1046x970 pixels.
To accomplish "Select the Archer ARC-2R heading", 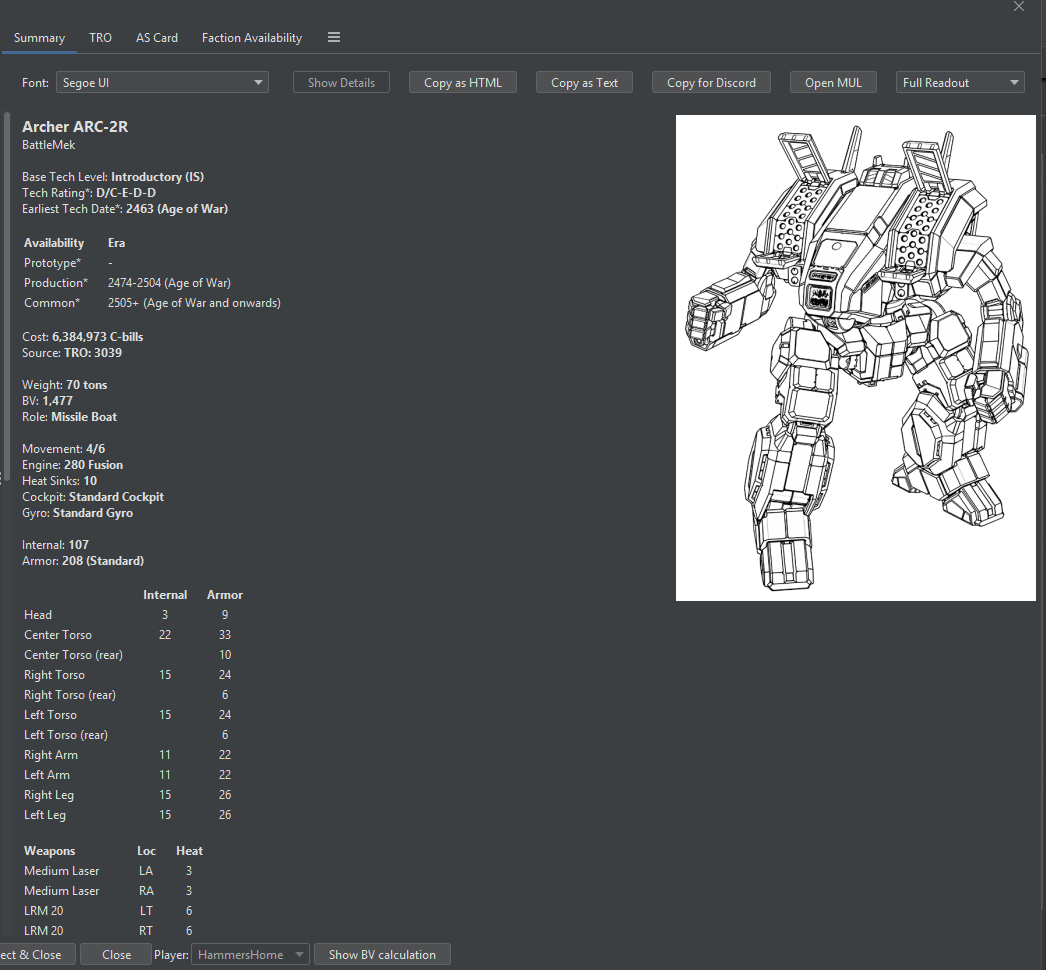I will (x=75, y=127).
